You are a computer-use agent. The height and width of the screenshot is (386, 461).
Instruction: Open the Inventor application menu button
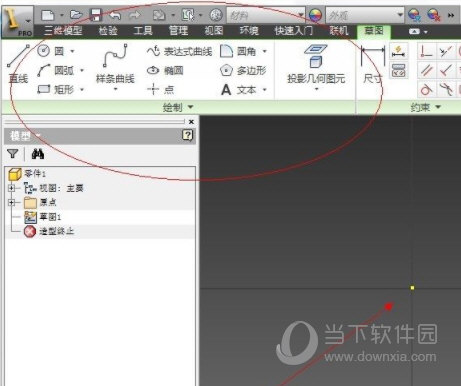click(x=17, y=21)
